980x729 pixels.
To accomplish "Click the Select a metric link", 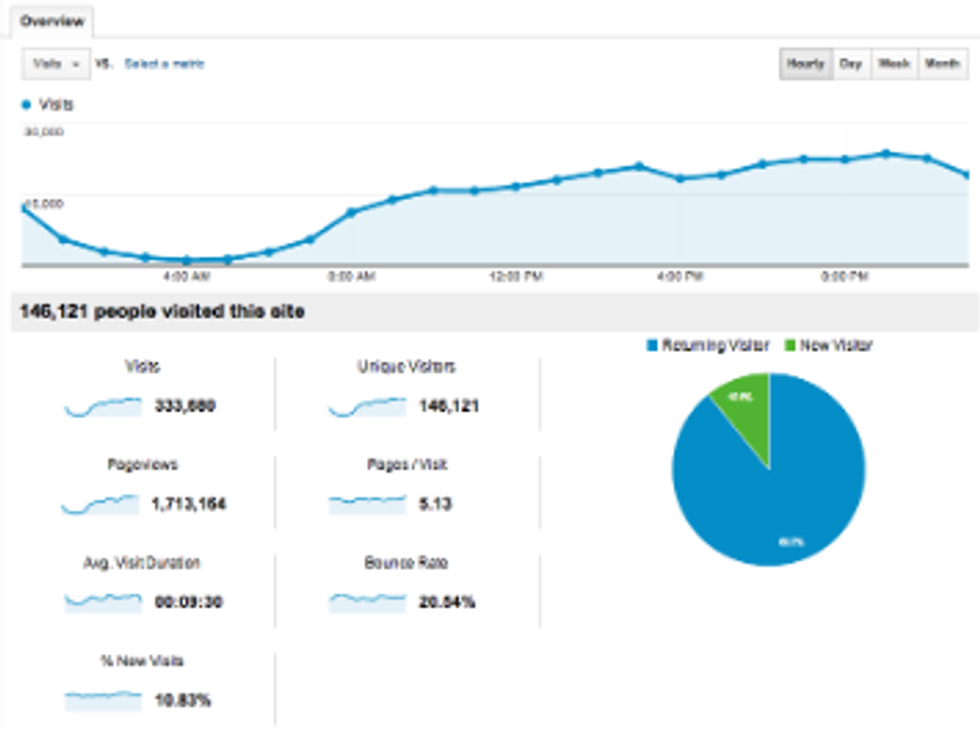I will (164, 64).
